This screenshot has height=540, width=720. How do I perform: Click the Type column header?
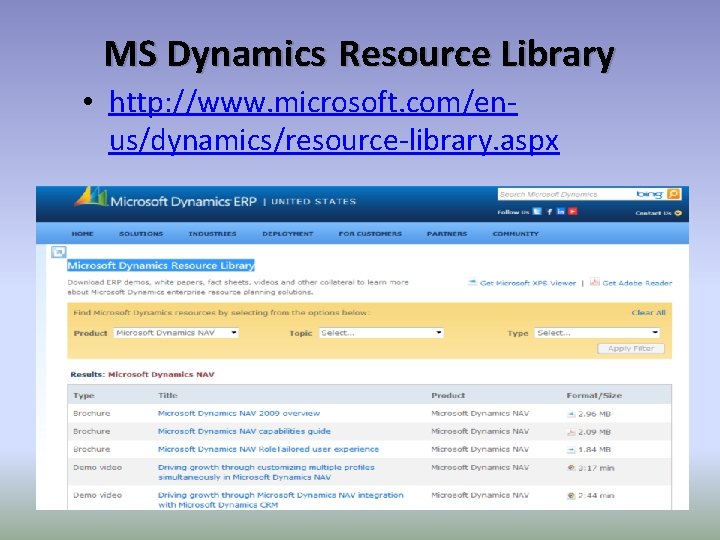coord(84,395)
